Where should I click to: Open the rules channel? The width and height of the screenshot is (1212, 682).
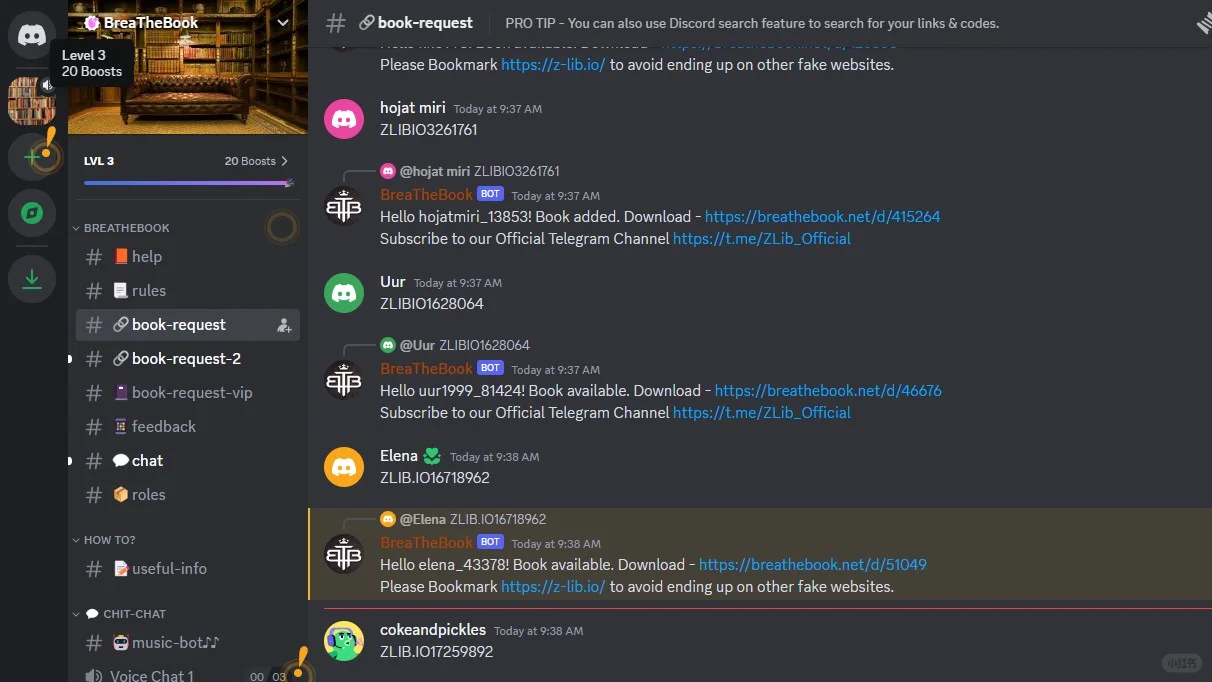(188, 290)
